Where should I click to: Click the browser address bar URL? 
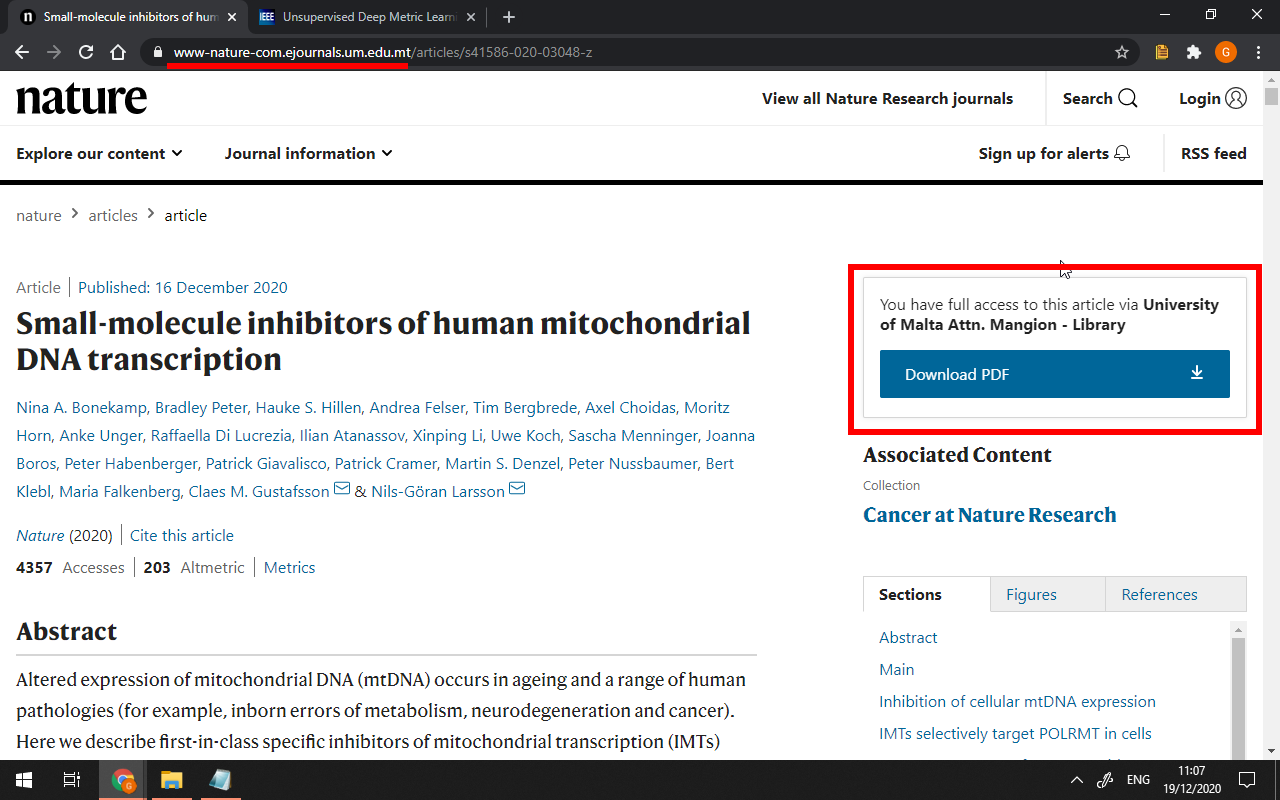point(383,52)
